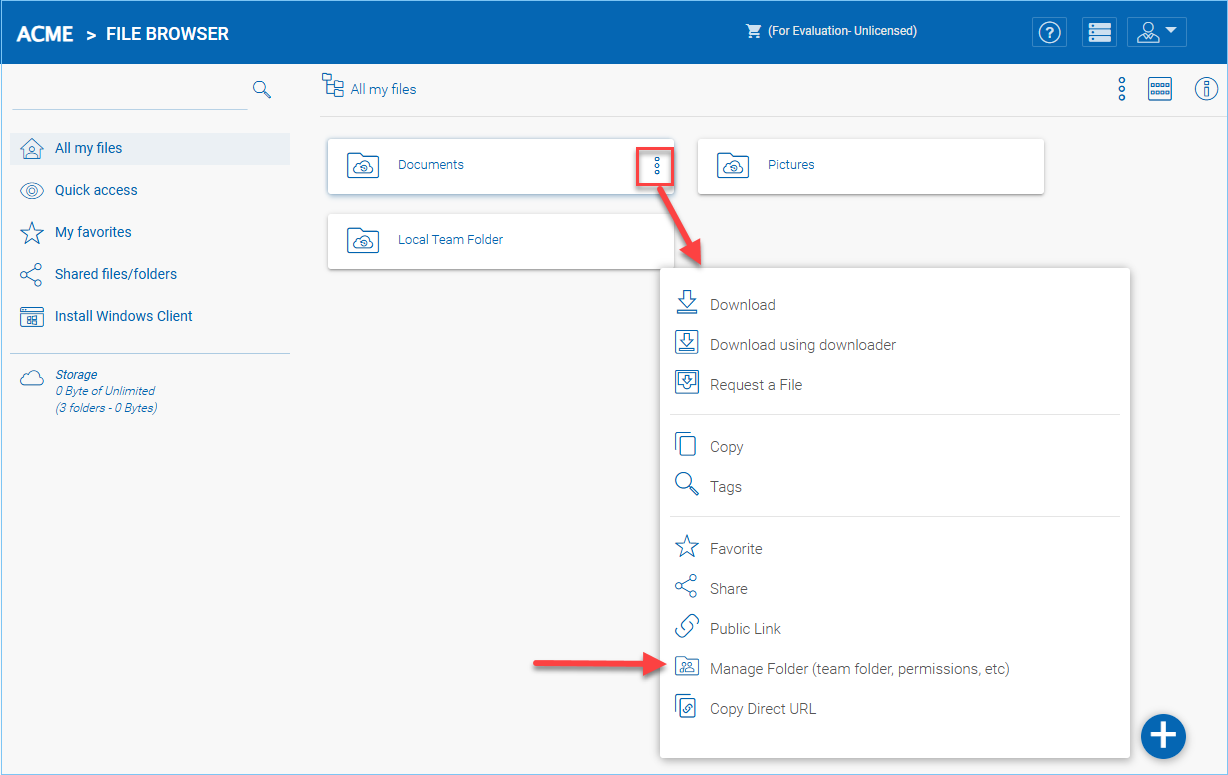
Task: Click the All my files breadcrumb tree icon
Action: click(333, 86)
